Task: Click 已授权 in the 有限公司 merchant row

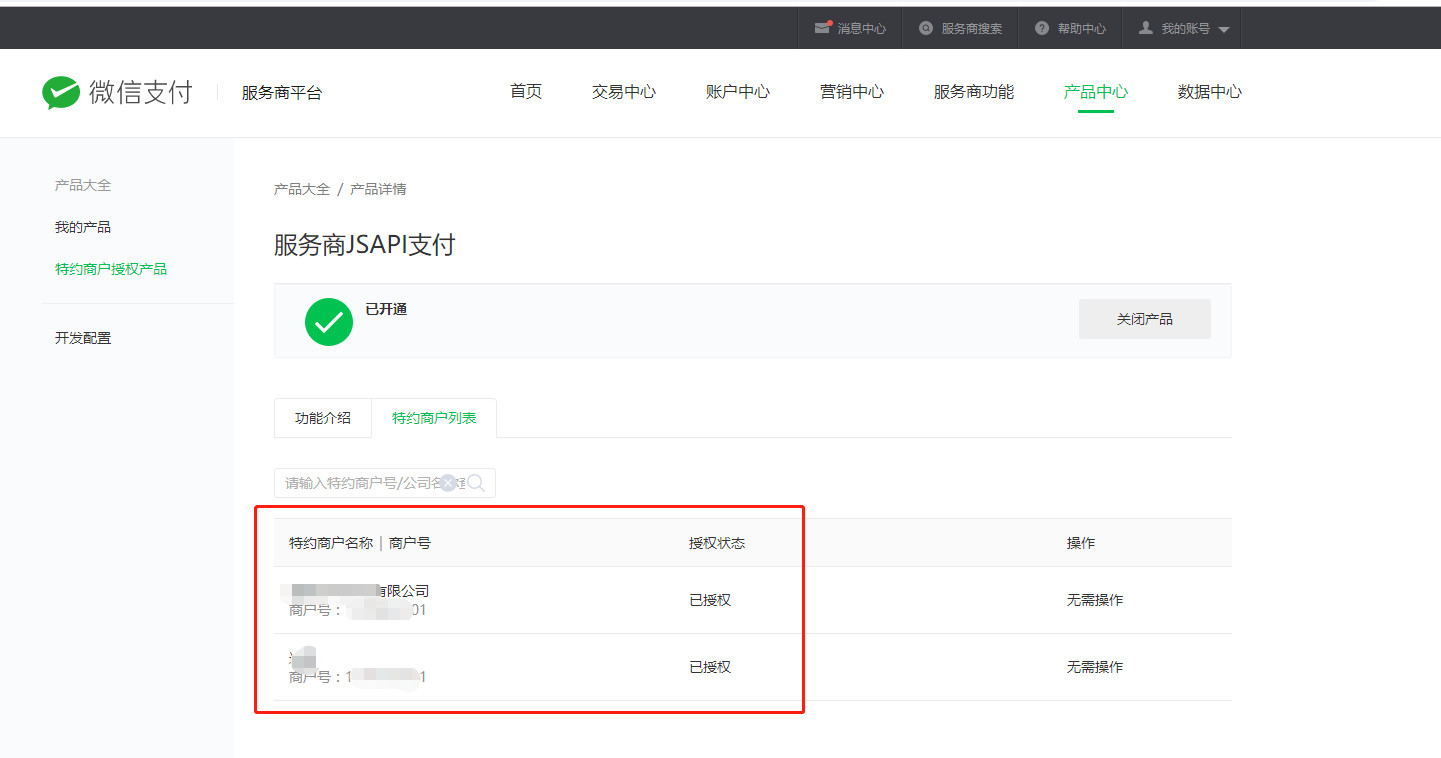Action: coord(710,600)
